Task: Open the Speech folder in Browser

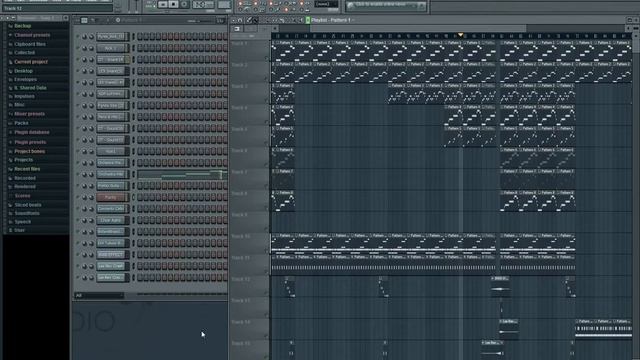Action: click(22, 222)
